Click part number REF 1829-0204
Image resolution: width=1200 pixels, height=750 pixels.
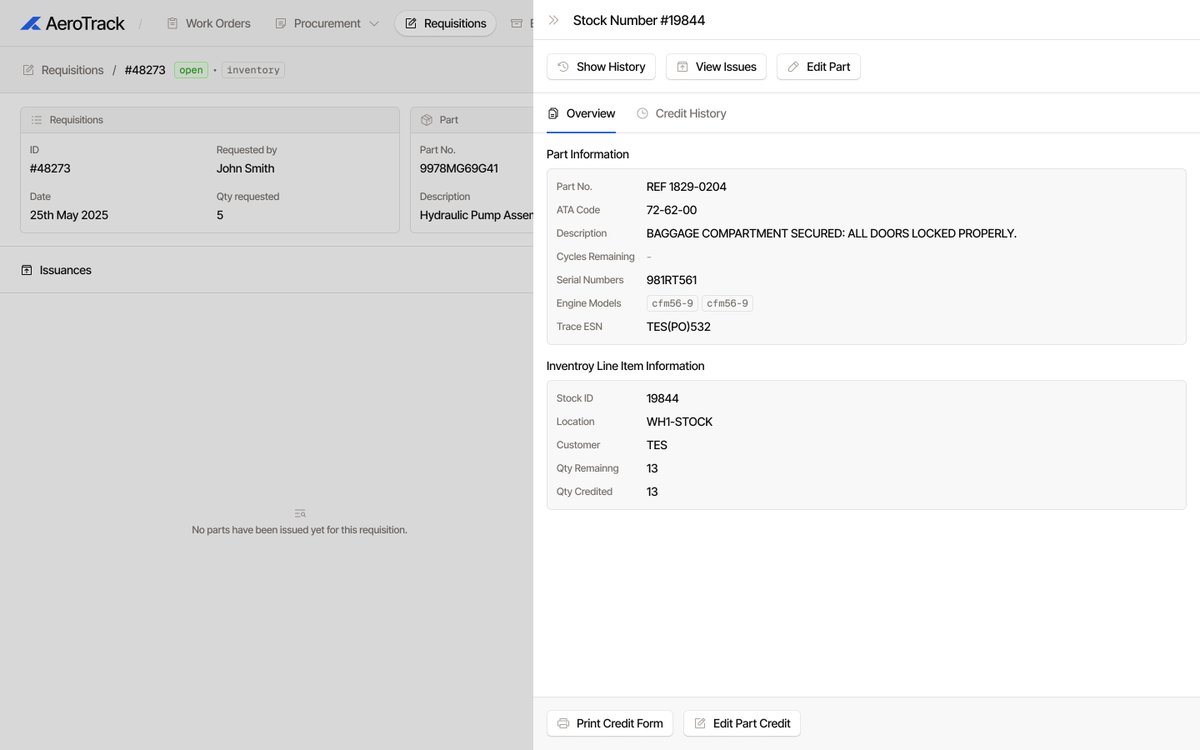pyautogui.click(x=687, y=187)
